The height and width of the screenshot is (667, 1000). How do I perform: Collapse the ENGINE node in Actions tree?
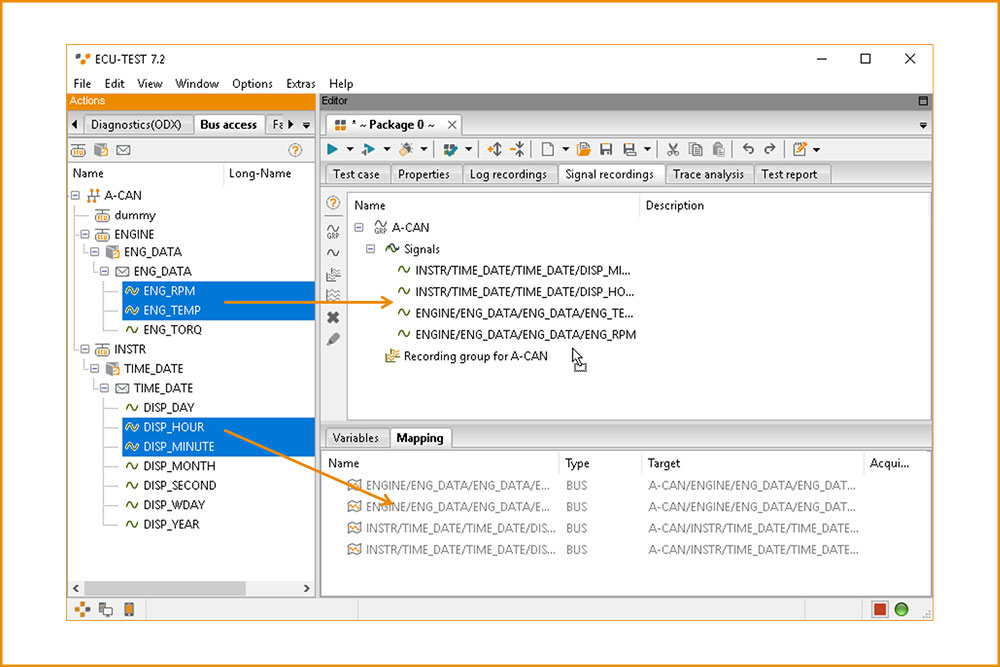point(85,234)
